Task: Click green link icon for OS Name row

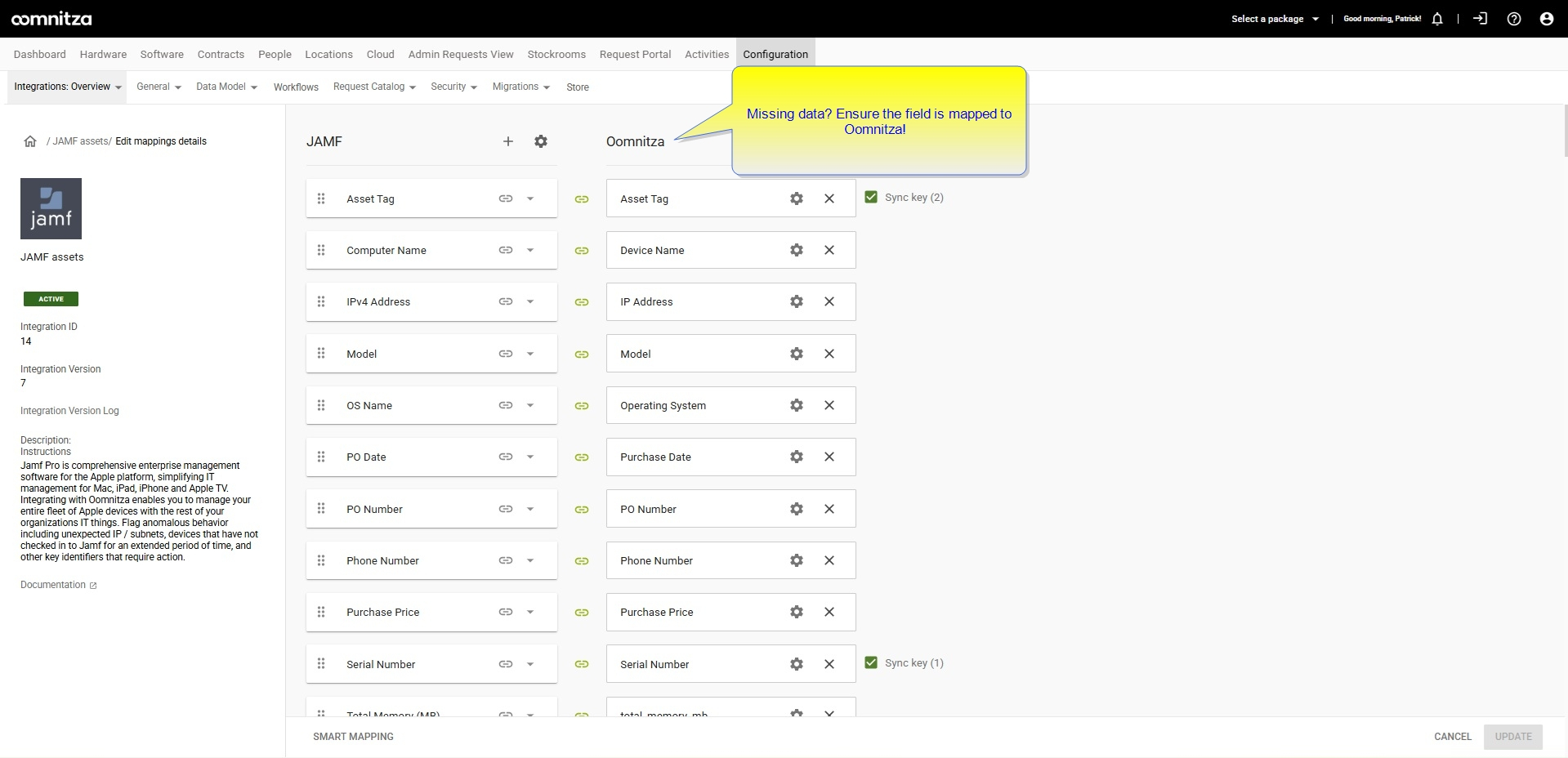Action: [582, 406]
